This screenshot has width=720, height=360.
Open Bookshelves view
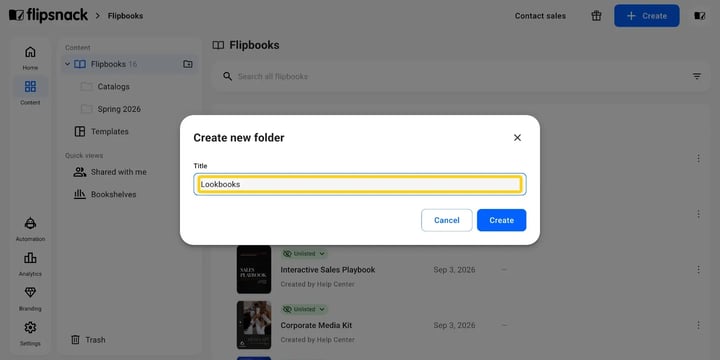[x=105, y=194]
